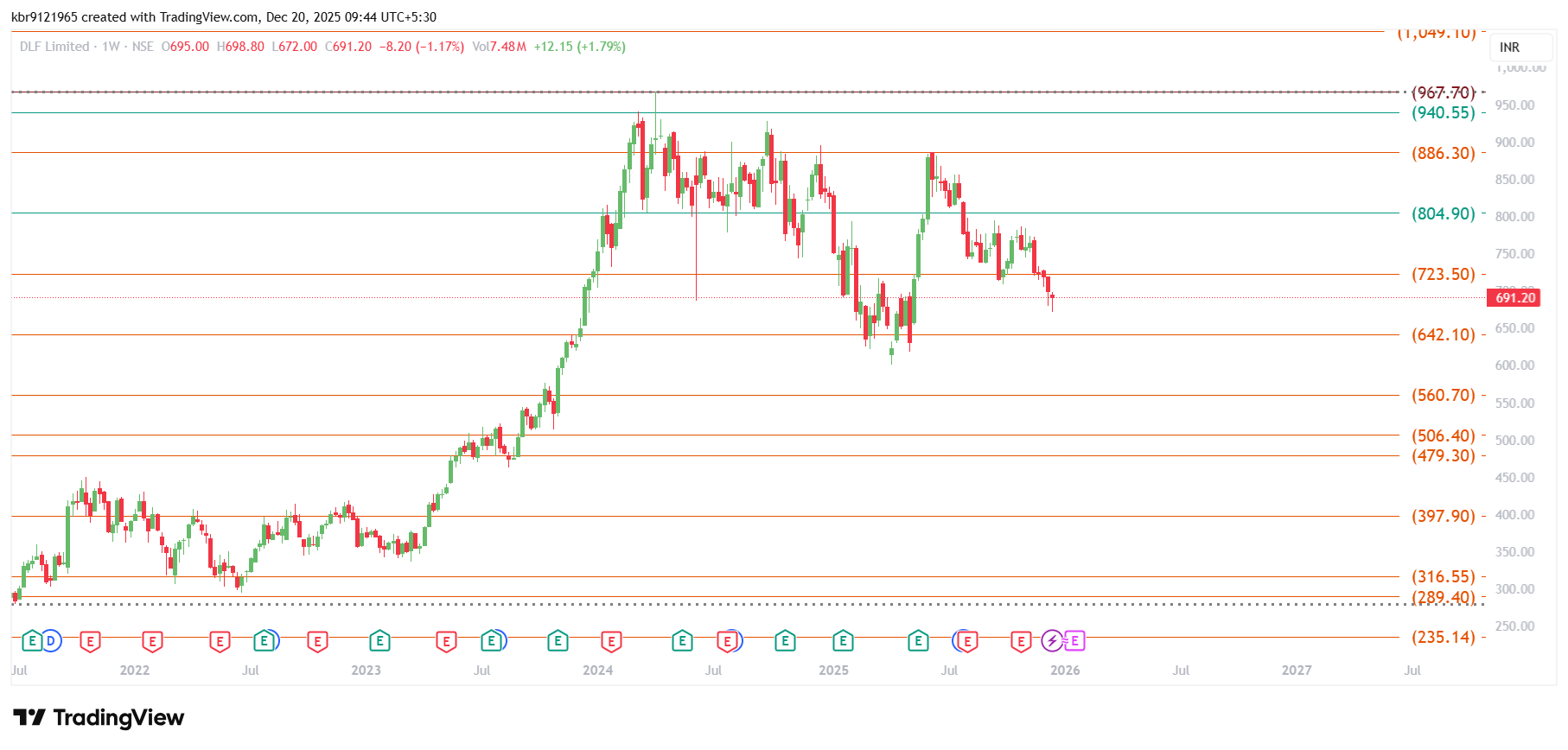1568x750 pixels.
Task: Click the purple lightning bolt event marker
Action: (1052, 640)
